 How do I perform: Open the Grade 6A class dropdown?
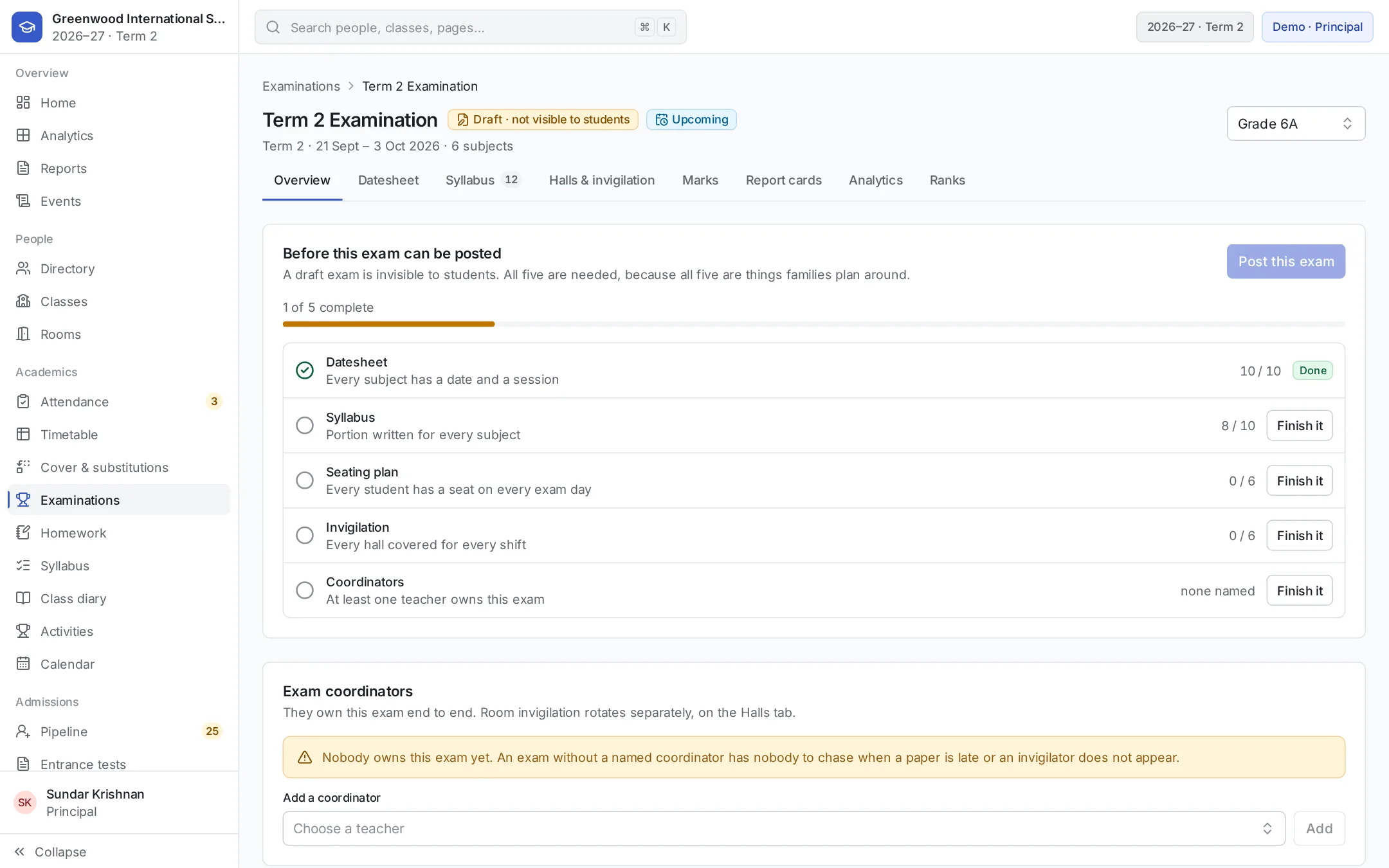coord(1296,123)
